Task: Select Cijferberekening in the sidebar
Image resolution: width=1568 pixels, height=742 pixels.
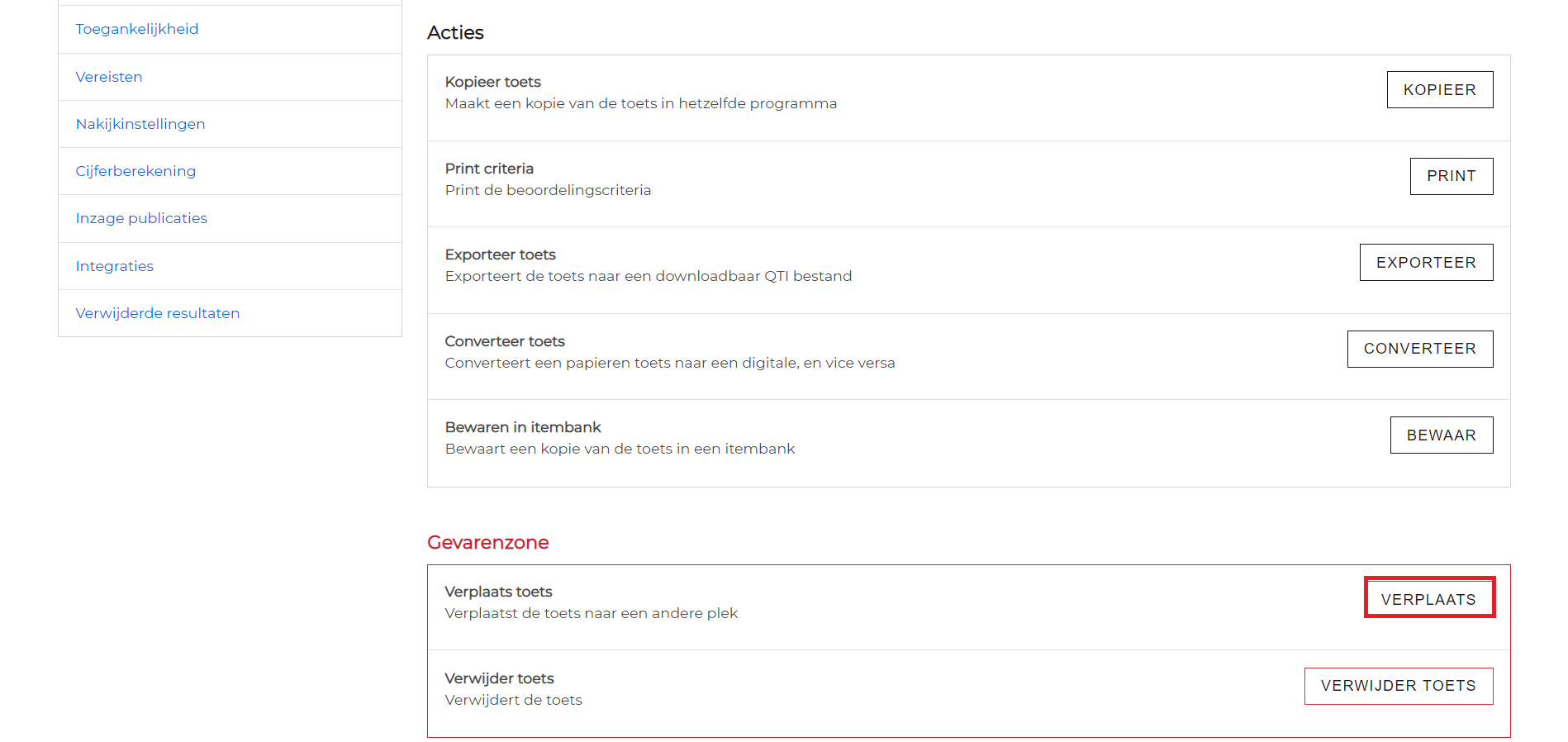Action: coord(135,171)
